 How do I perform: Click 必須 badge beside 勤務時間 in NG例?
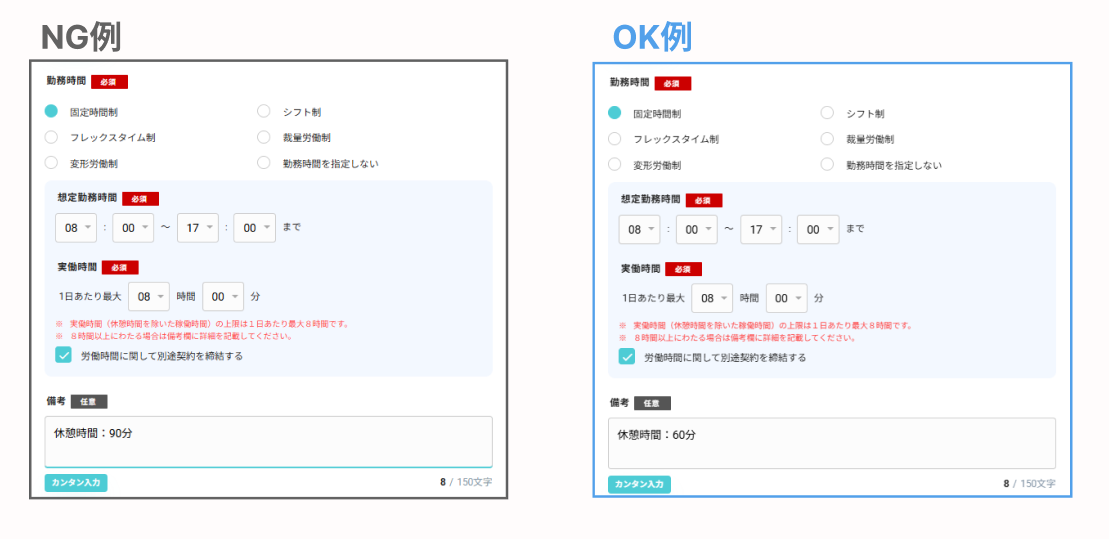[109, 82]
